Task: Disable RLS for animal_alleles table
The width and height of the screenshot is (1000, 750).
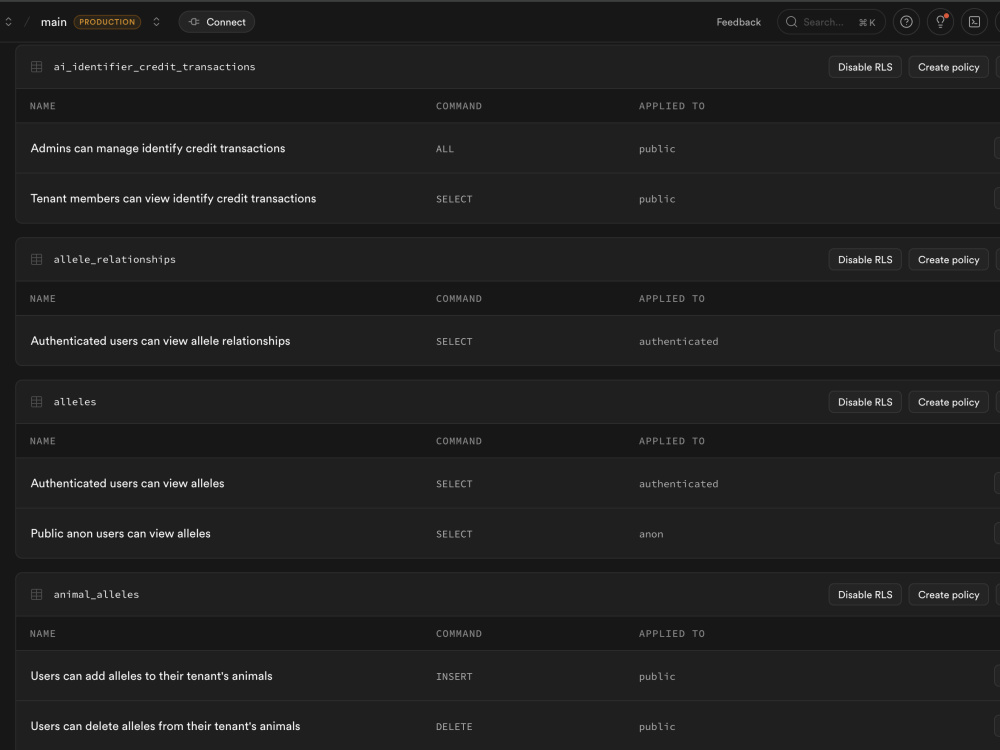Action: click(x=865, y=594)
